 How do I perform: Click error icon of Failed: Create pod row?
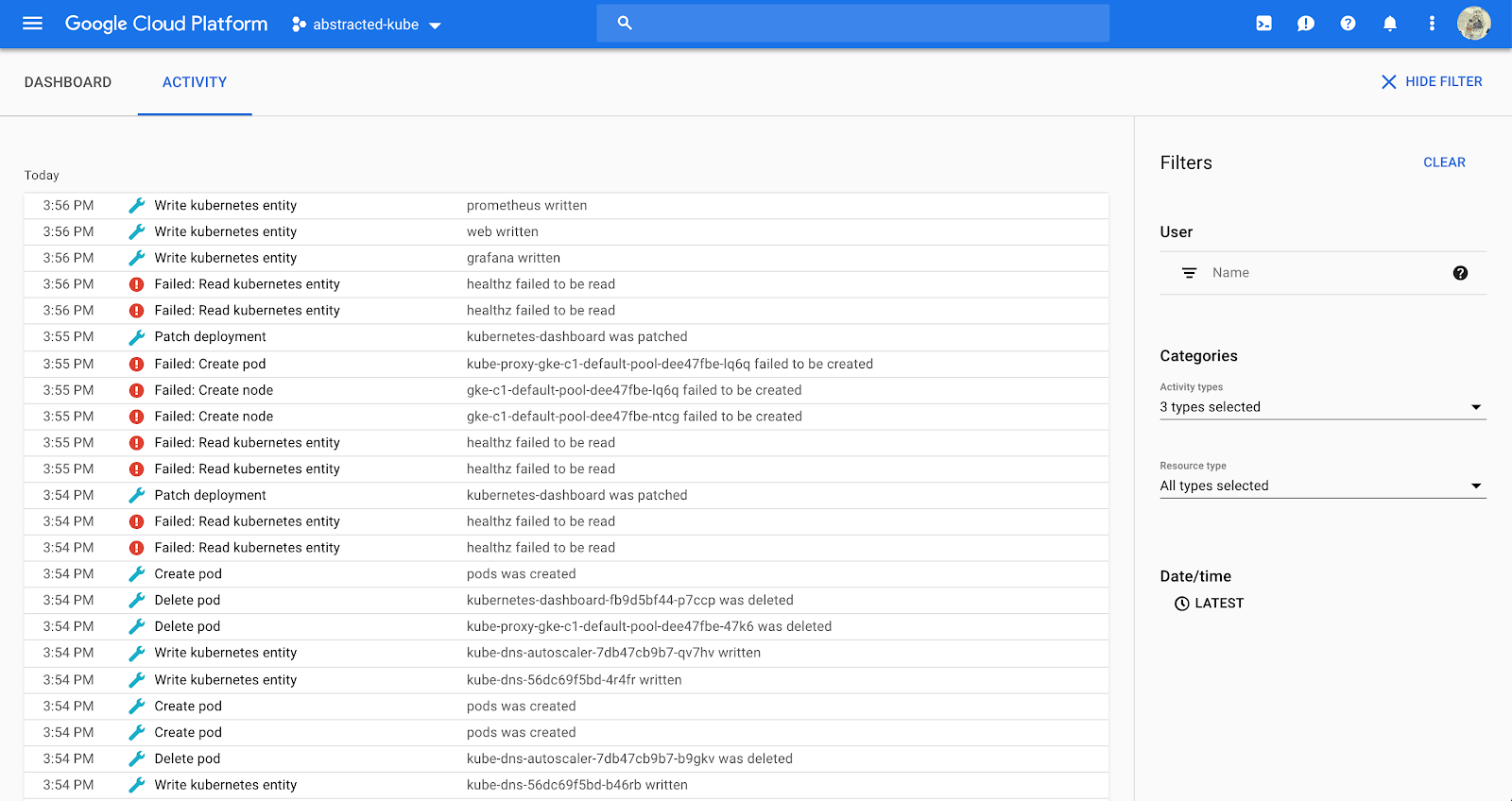pyautogui.click(x=137, y=364)
